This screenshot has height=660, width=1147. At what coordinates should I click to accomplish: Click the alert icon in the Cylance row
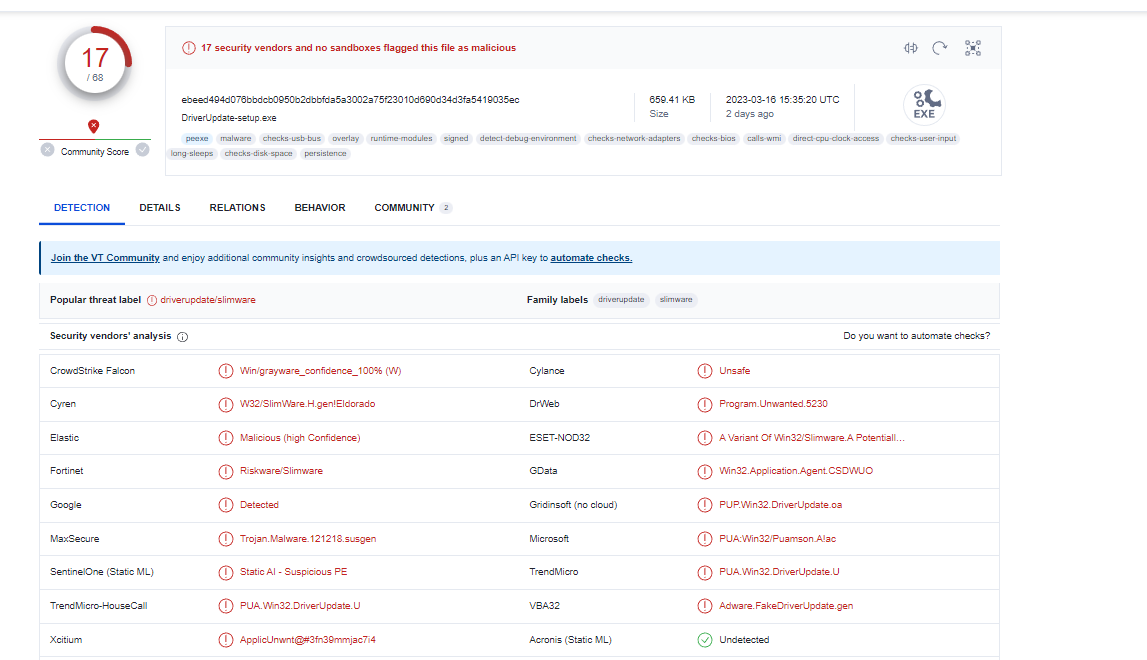pos(704,371)
